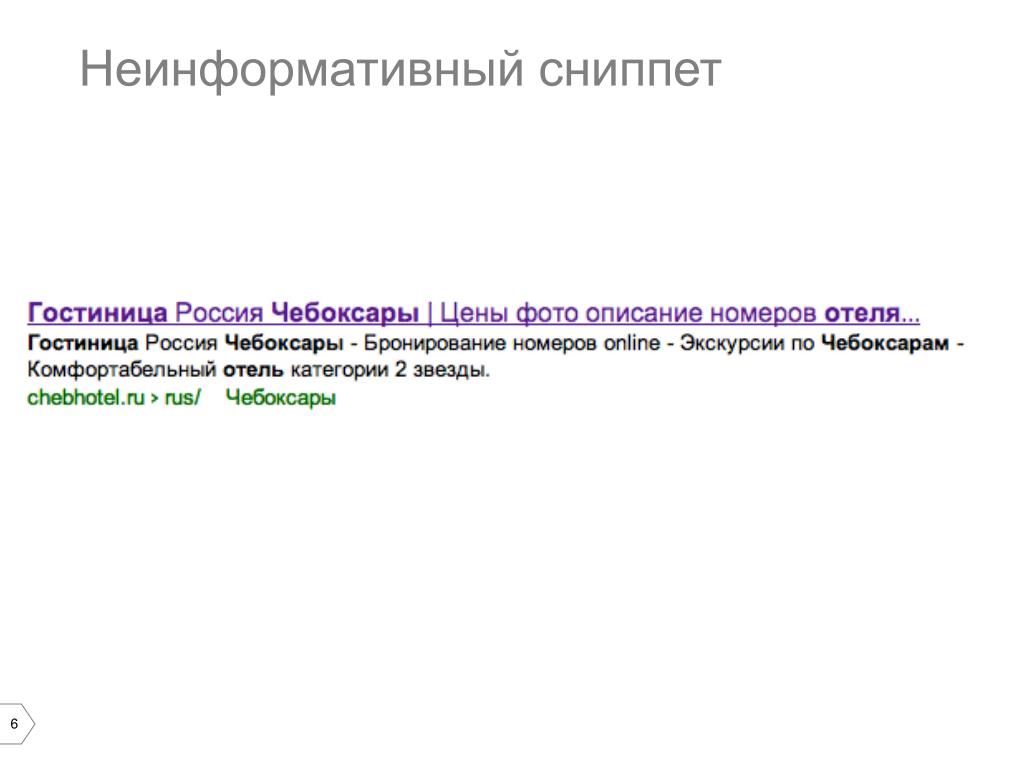Viewport: 1024px width, 768px height.
Task: Click the green Чебоксары region label
Action: pos(281,398)
